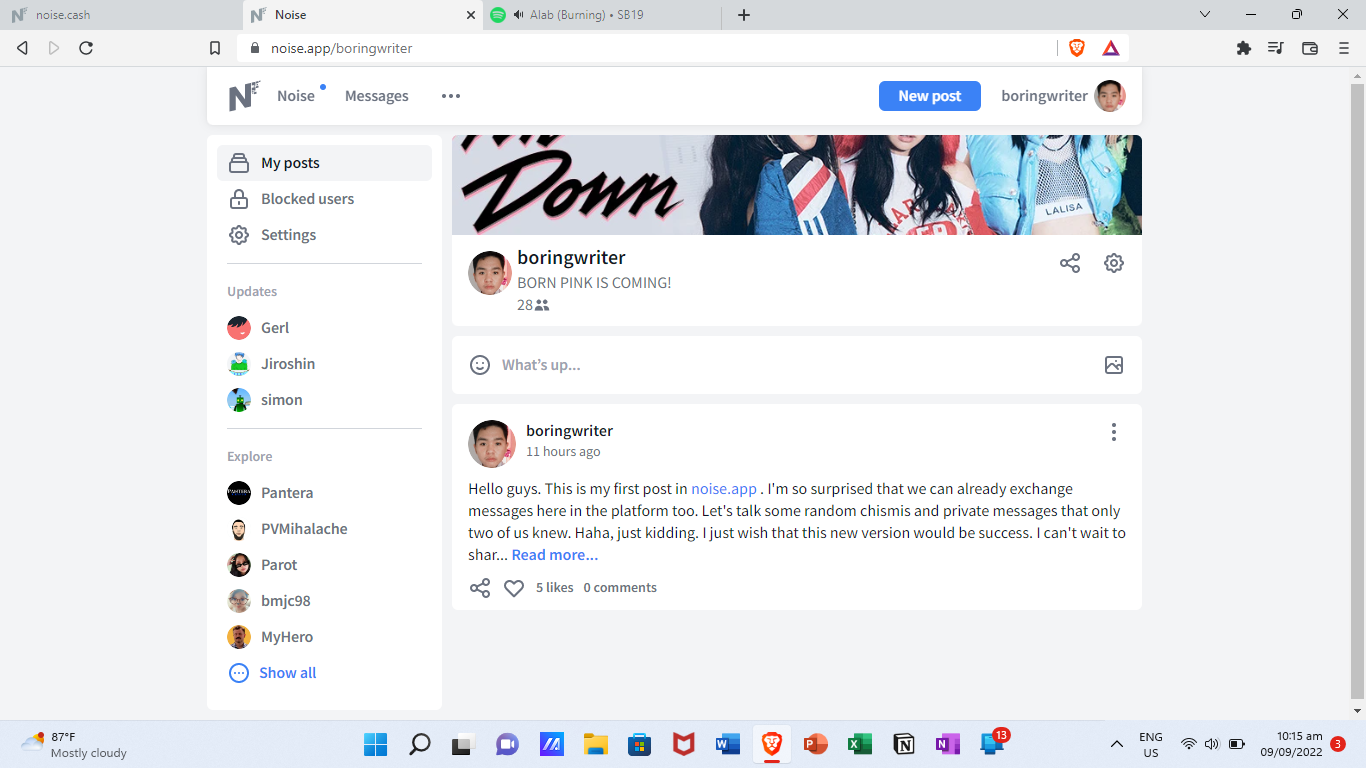
Task: Open the three-dot menu in top navigation
Action: (451, 96)
